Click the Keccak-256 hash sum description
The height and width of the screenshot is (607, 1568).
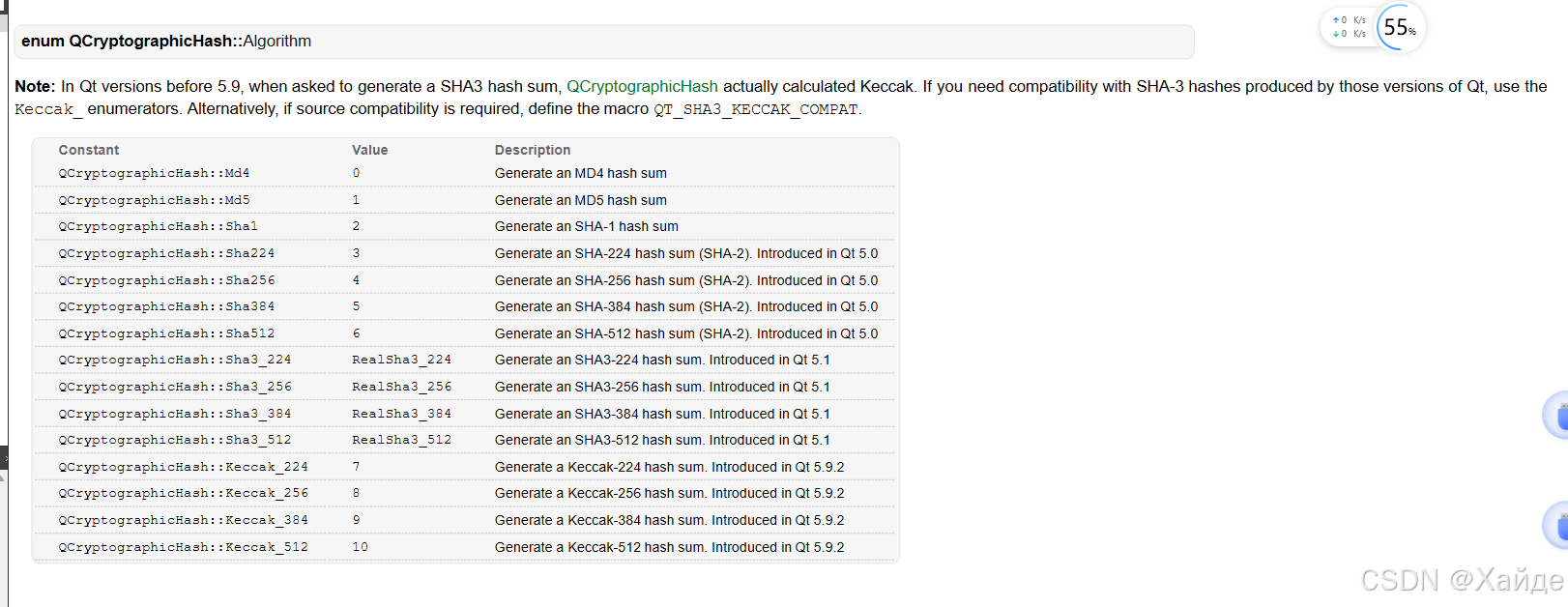click(670, 493)
